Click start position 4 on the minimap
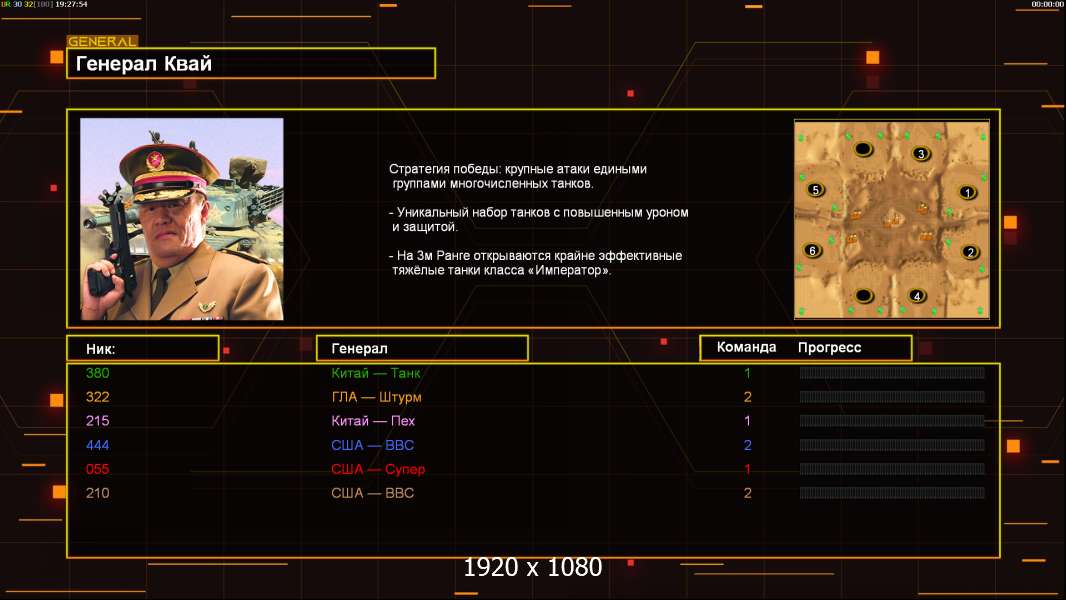Viewport: 1066px width, 600px height. tap(917, 296)
